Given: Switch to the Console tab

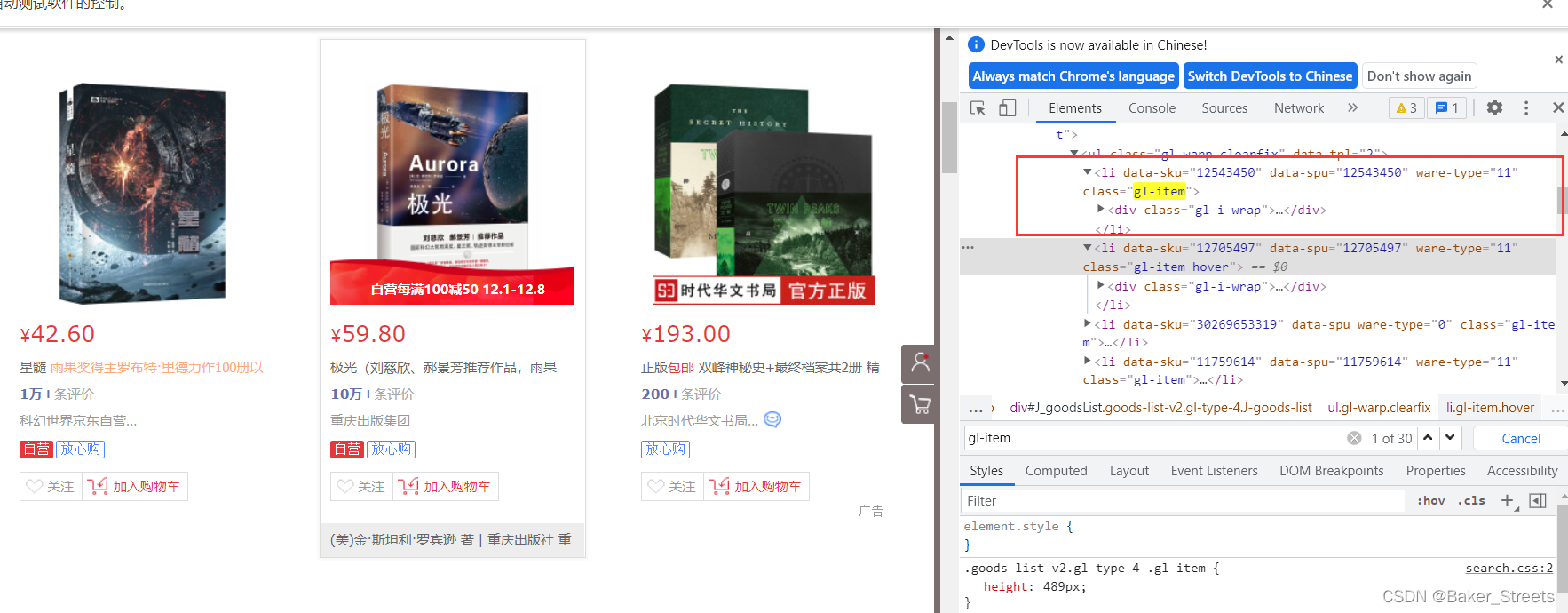Looking at the screenshot, I should pyautogui.click(x=1152, y=107).
